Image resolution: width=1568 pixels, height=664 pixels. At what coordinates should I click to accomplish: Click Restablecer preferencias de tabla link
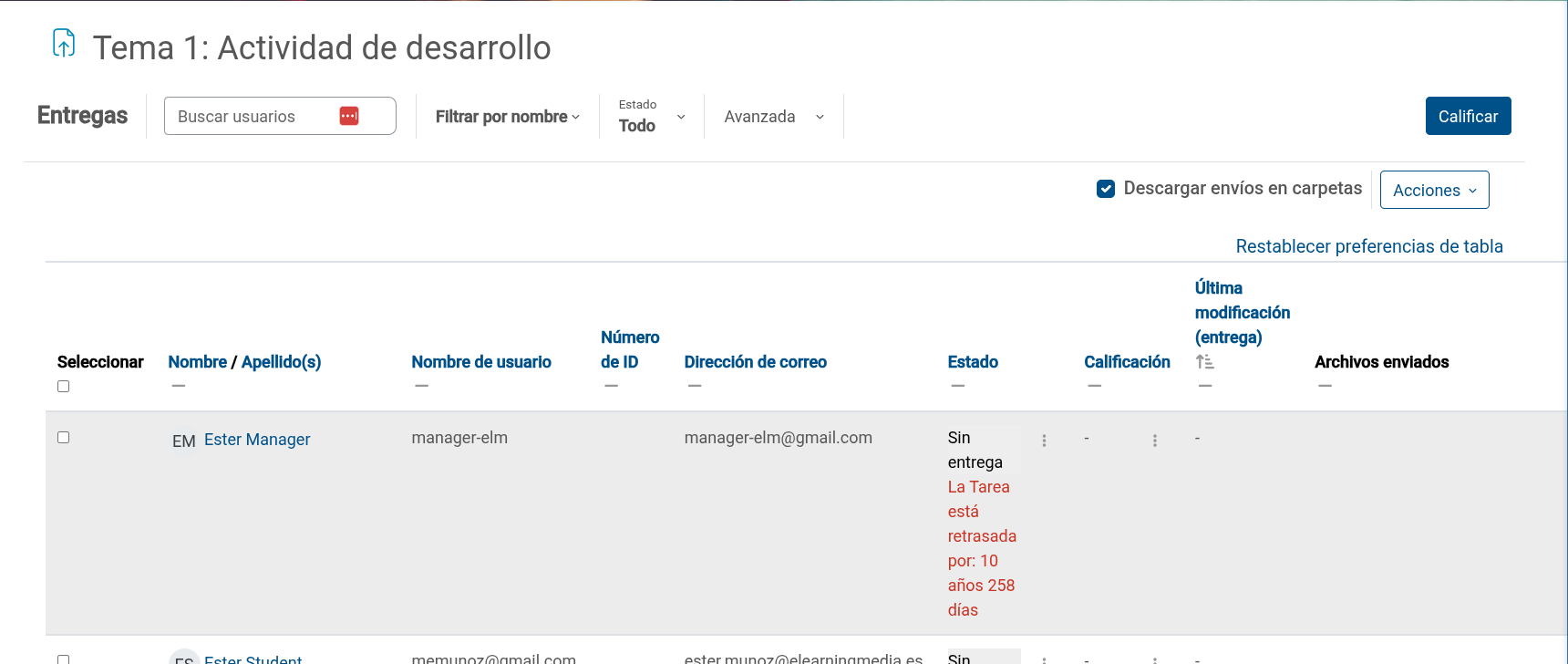pos(1369,246)
